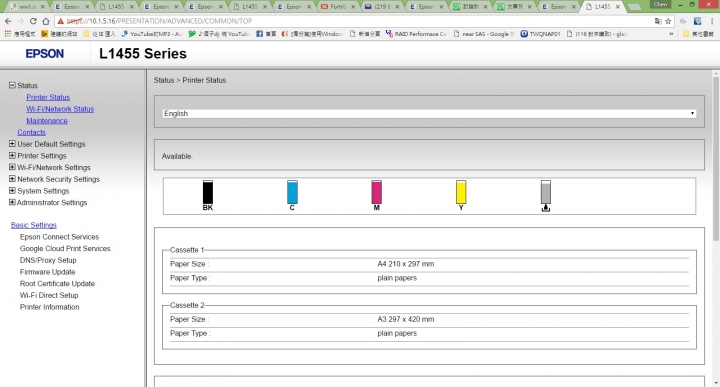Image resolution: width=720 pixels, height=387 pixels.
Task: Open Epson Connect Services
Action: click(x=59, y=237)
